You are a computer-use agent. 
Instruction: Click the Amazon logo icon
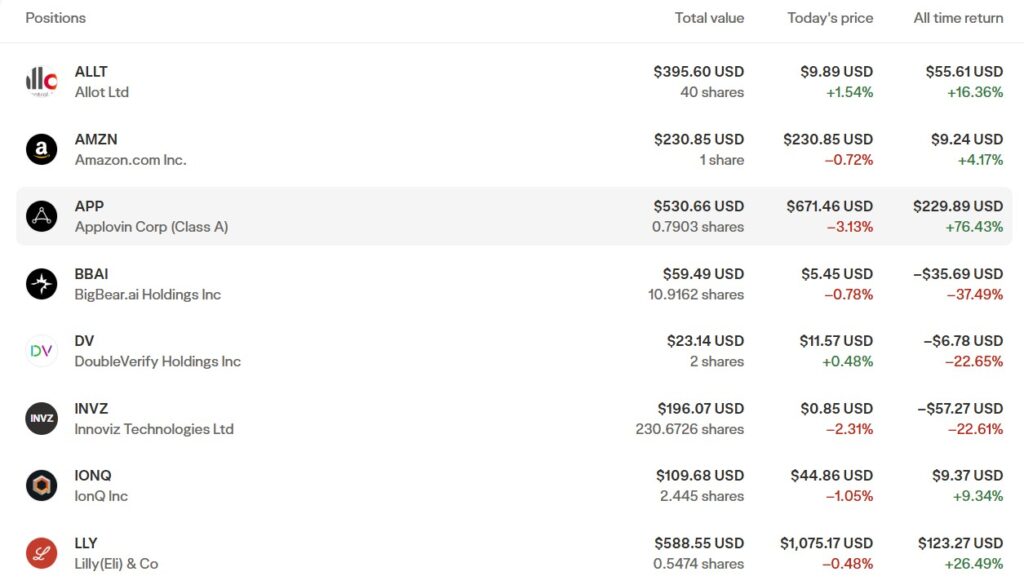[41, 148]
